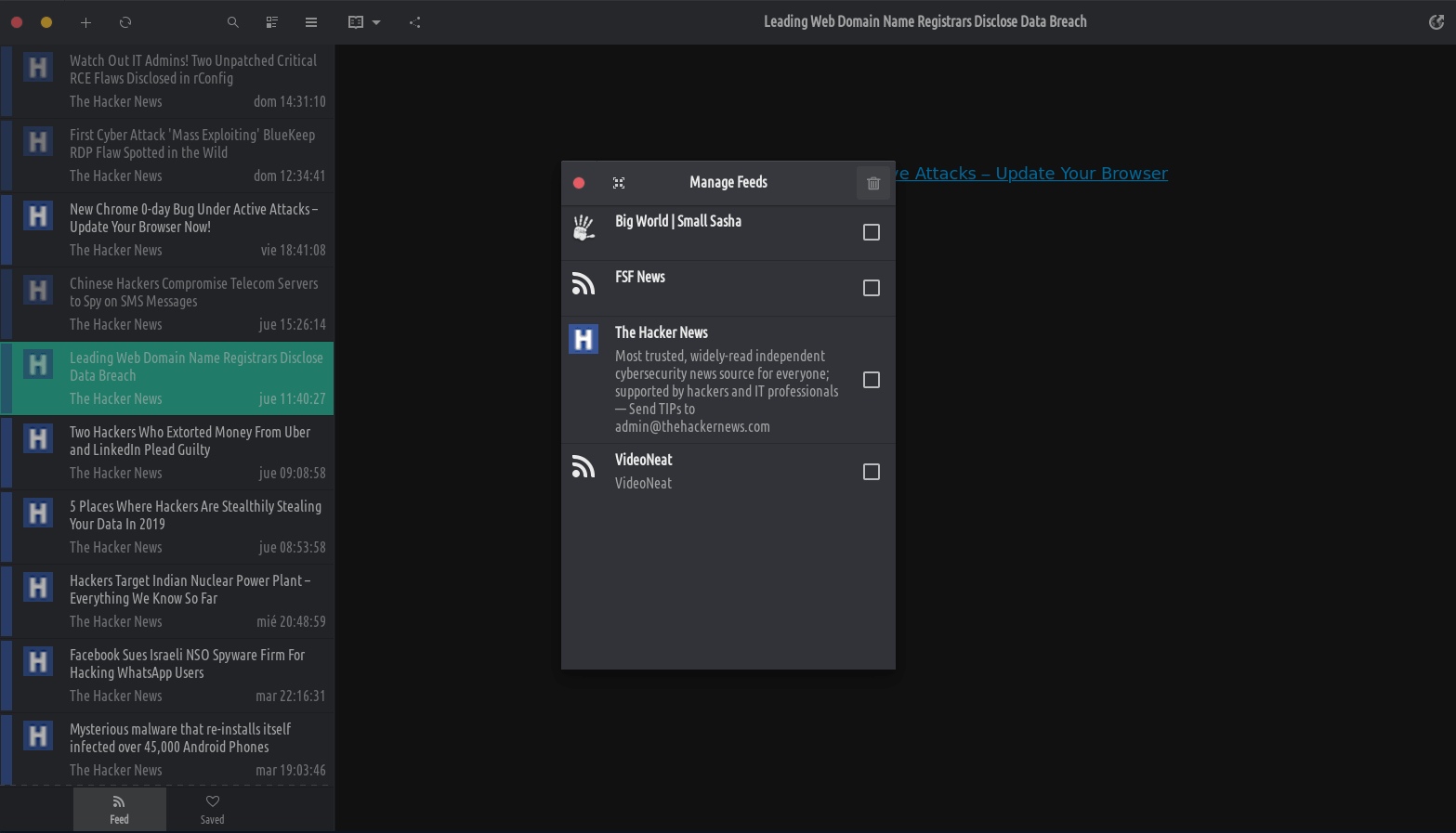Click Hacker News icon beside Facebook Sues article
Screen dimensions: 1456x833
point(38,661)
